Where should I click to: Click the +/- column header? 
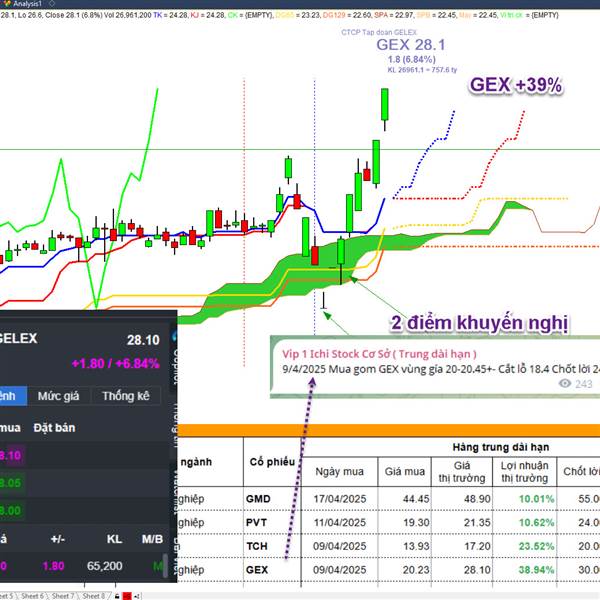tap(57, 539)
